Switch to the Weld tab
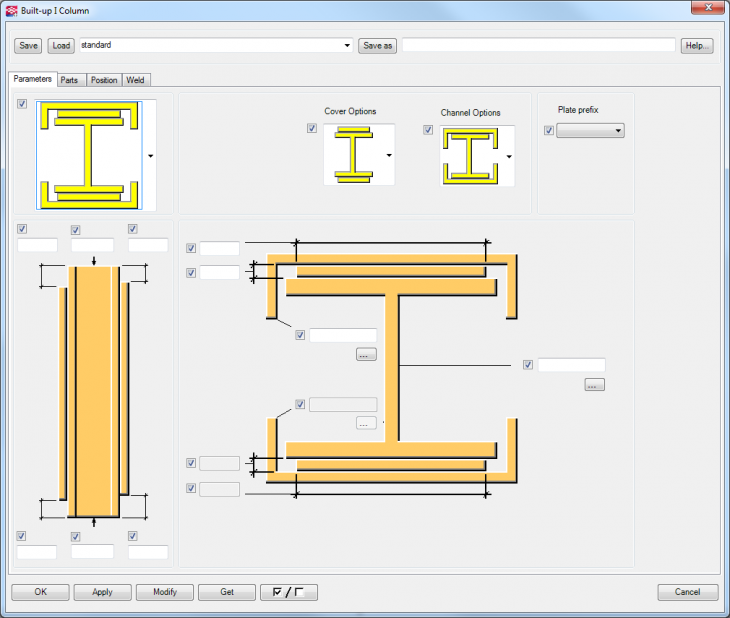 pyautogui.click(x=136, y=80)
